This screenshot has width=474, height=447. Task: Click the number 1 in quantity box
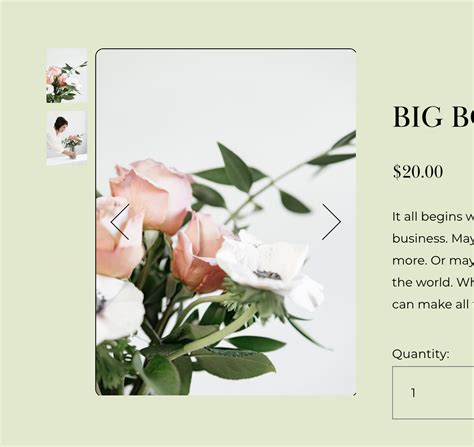[x=413, y=393]
